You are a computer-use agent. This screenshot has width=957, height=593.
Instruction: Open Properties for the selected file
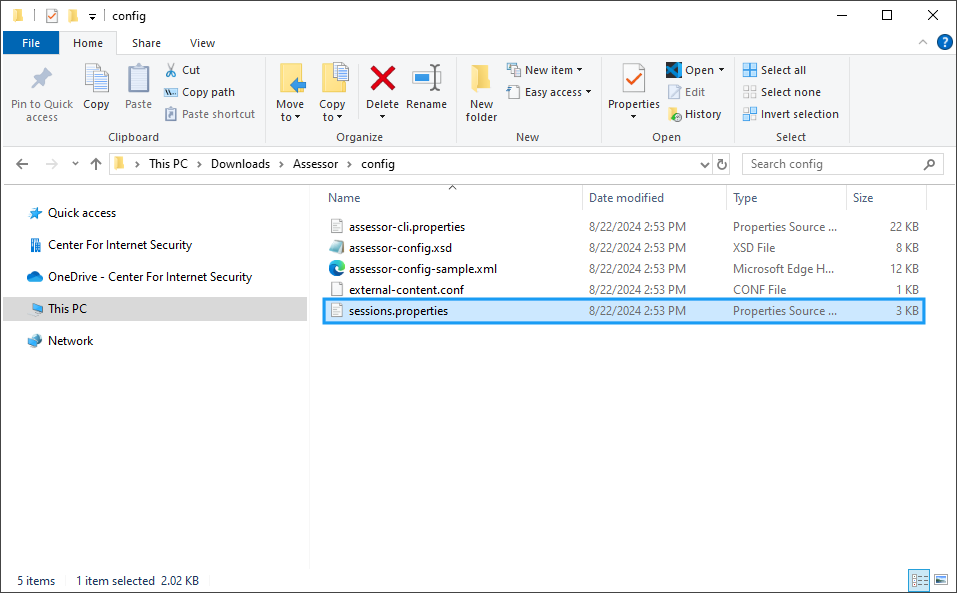633,80
